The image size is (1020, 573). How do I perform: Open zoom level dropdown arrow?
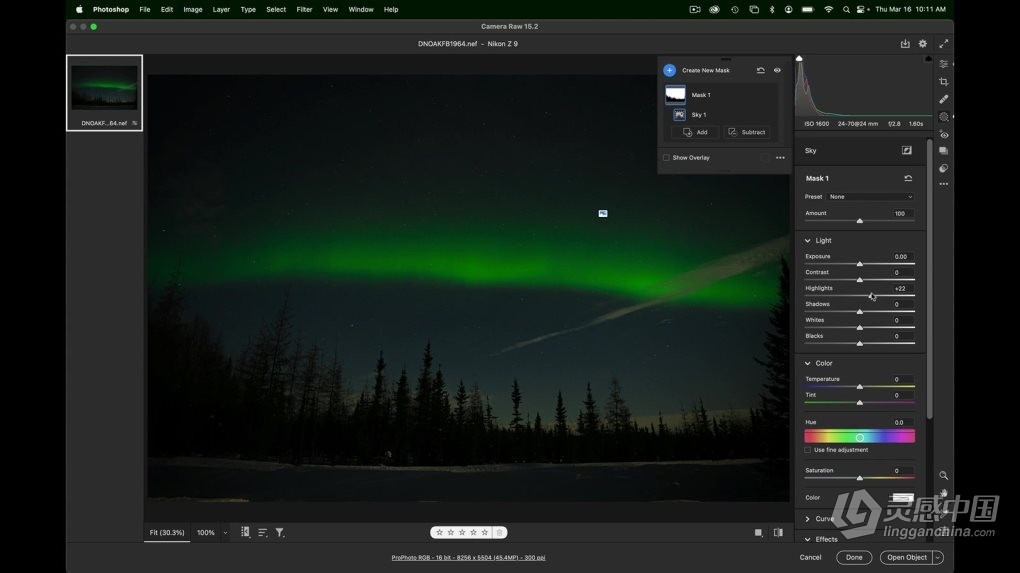click(226, 533)
